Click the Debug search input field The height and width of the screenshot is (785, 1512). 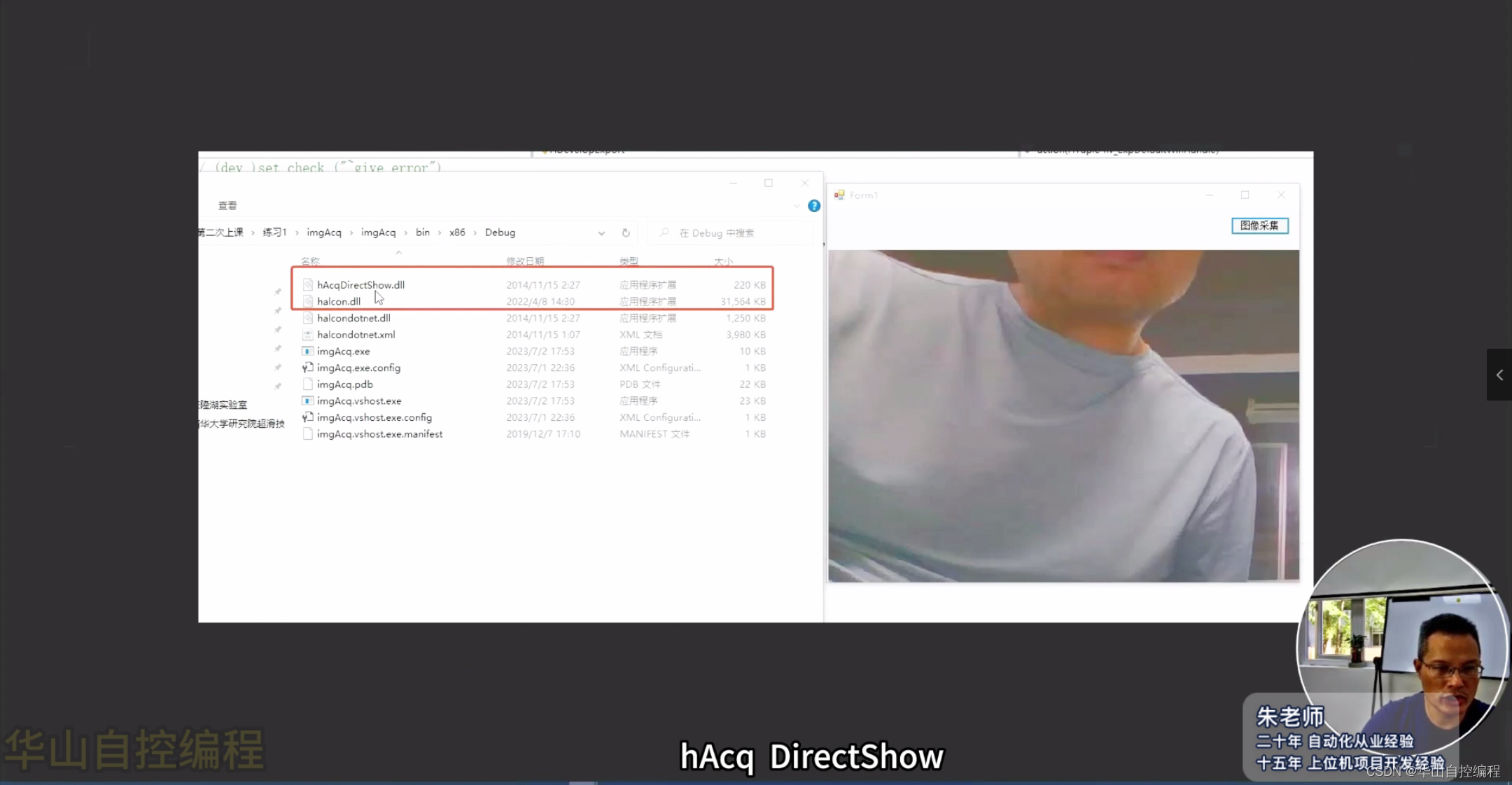point(742,233)
